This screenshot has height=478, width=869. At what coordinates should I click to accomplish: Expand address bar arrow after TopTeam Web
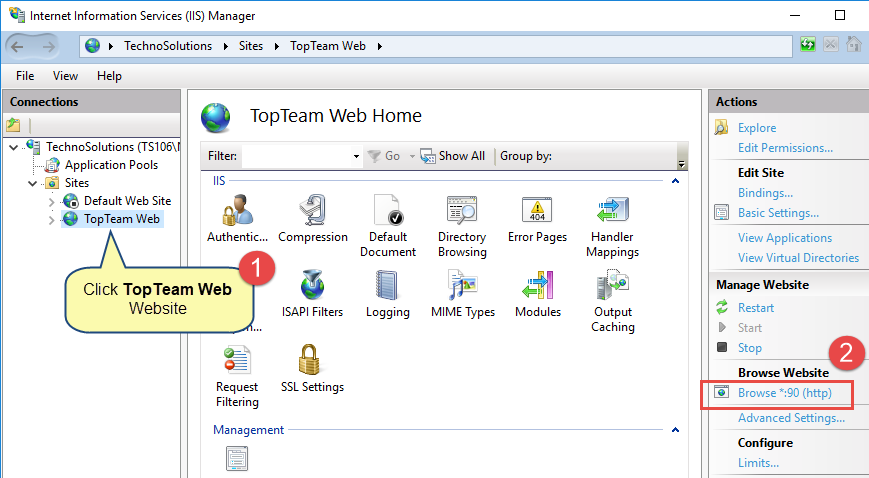380,47
